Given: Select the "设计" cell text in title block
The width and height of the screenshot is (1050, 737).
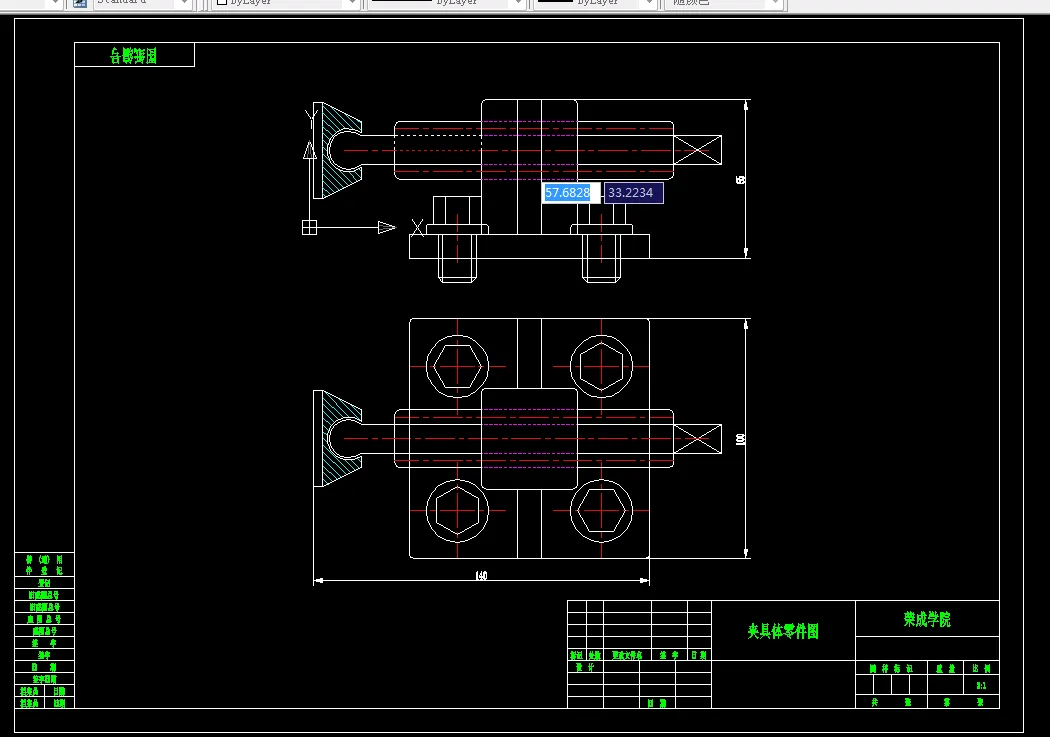Looking at the screenshot, I should tap(585, 667).
